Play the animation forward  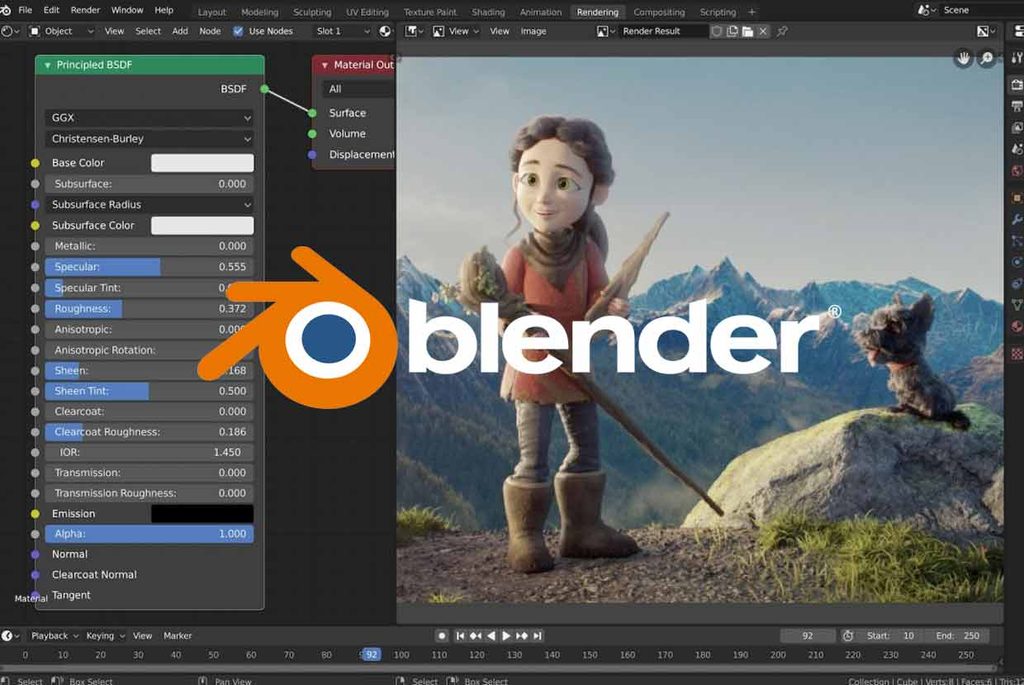point(506,635)
